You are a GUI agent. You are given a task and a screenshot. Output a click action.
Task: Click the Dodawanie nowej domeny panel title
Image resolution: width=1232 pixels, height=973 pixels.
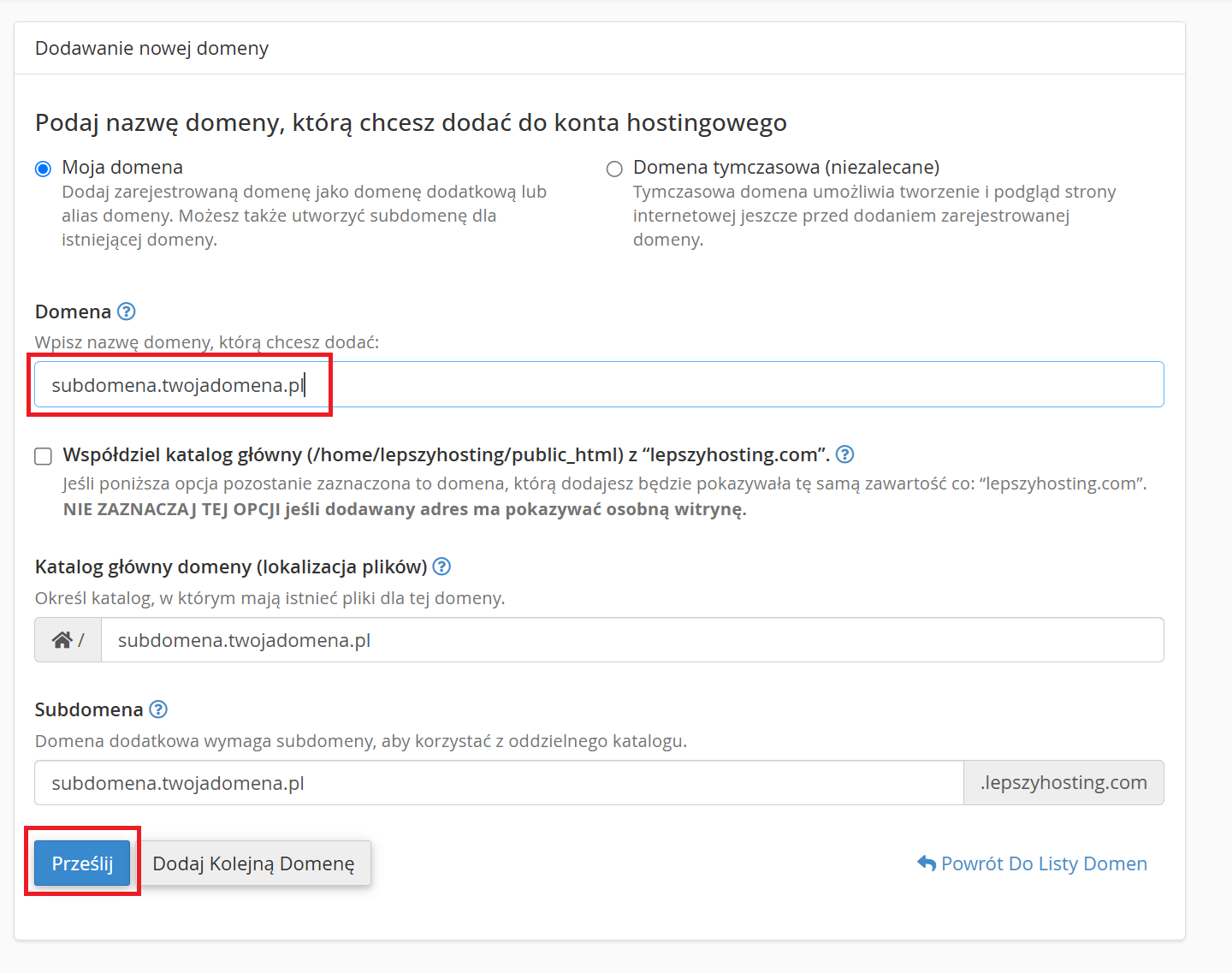151,48
